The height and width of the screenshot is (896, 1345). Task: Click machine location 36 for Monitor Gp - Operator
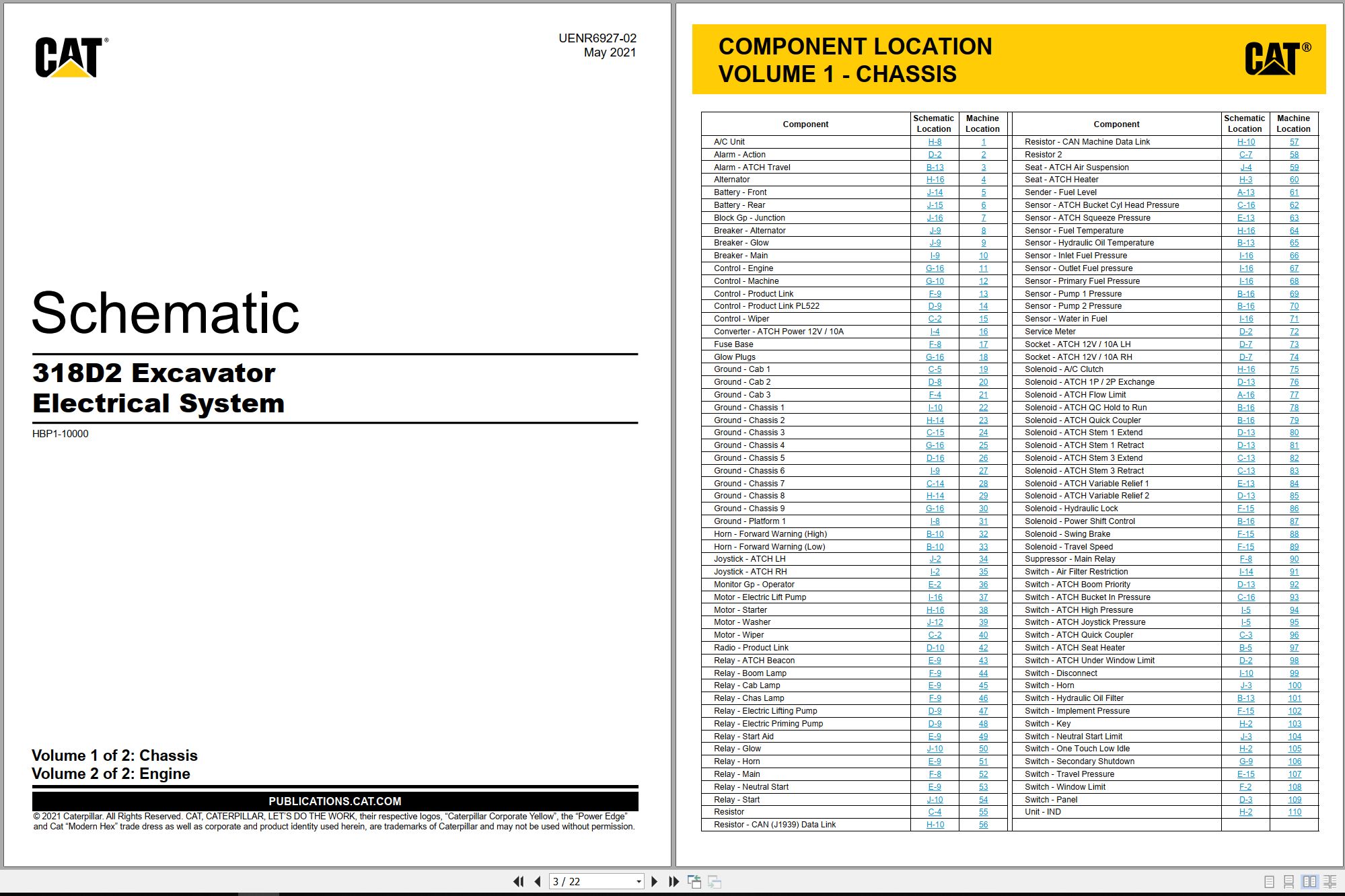point(983,585)
